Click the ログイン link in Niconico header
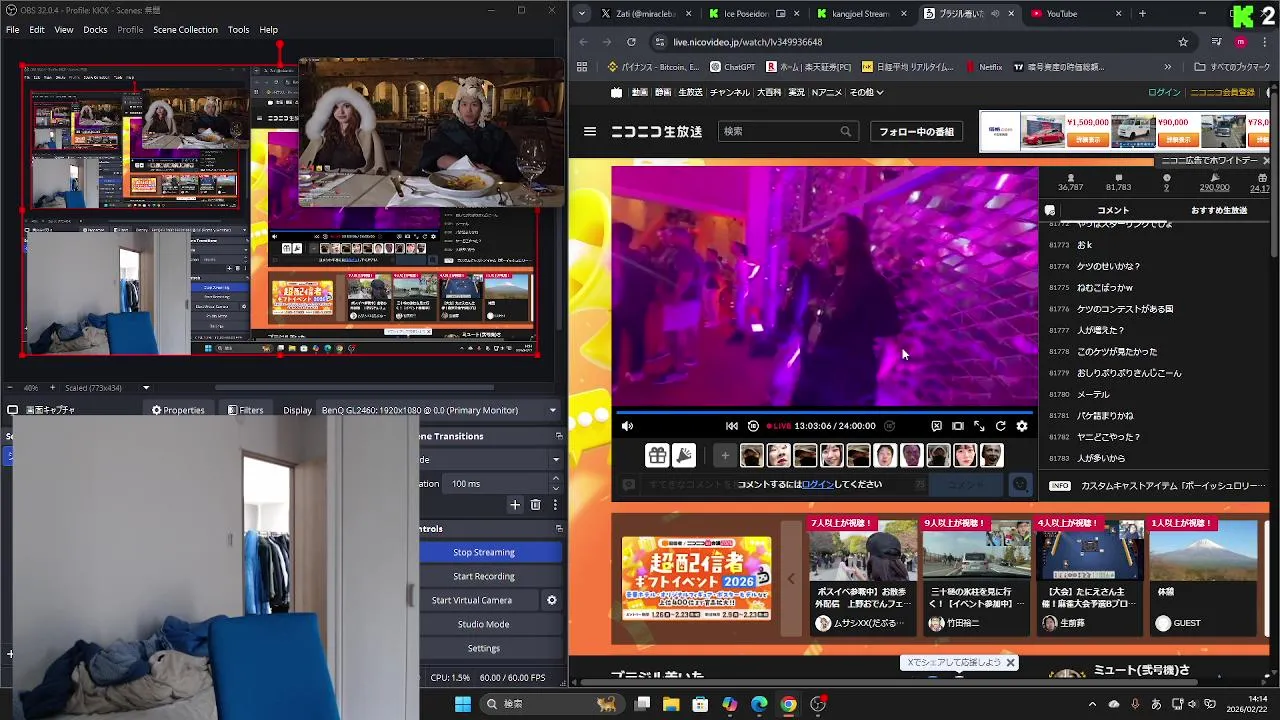Screen dimensions: 1280x720 [1164, 92]
